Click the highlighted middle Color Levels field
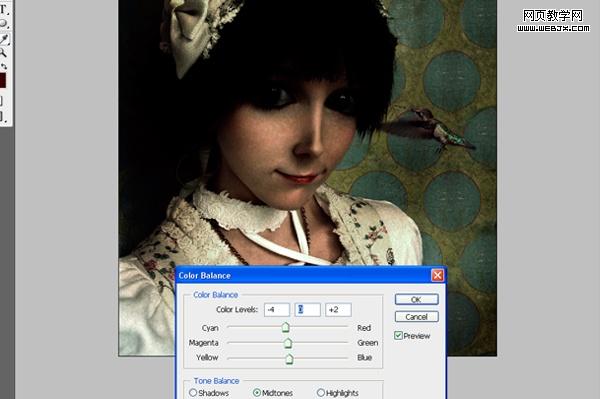600x399 pixels. coord(307,309)
